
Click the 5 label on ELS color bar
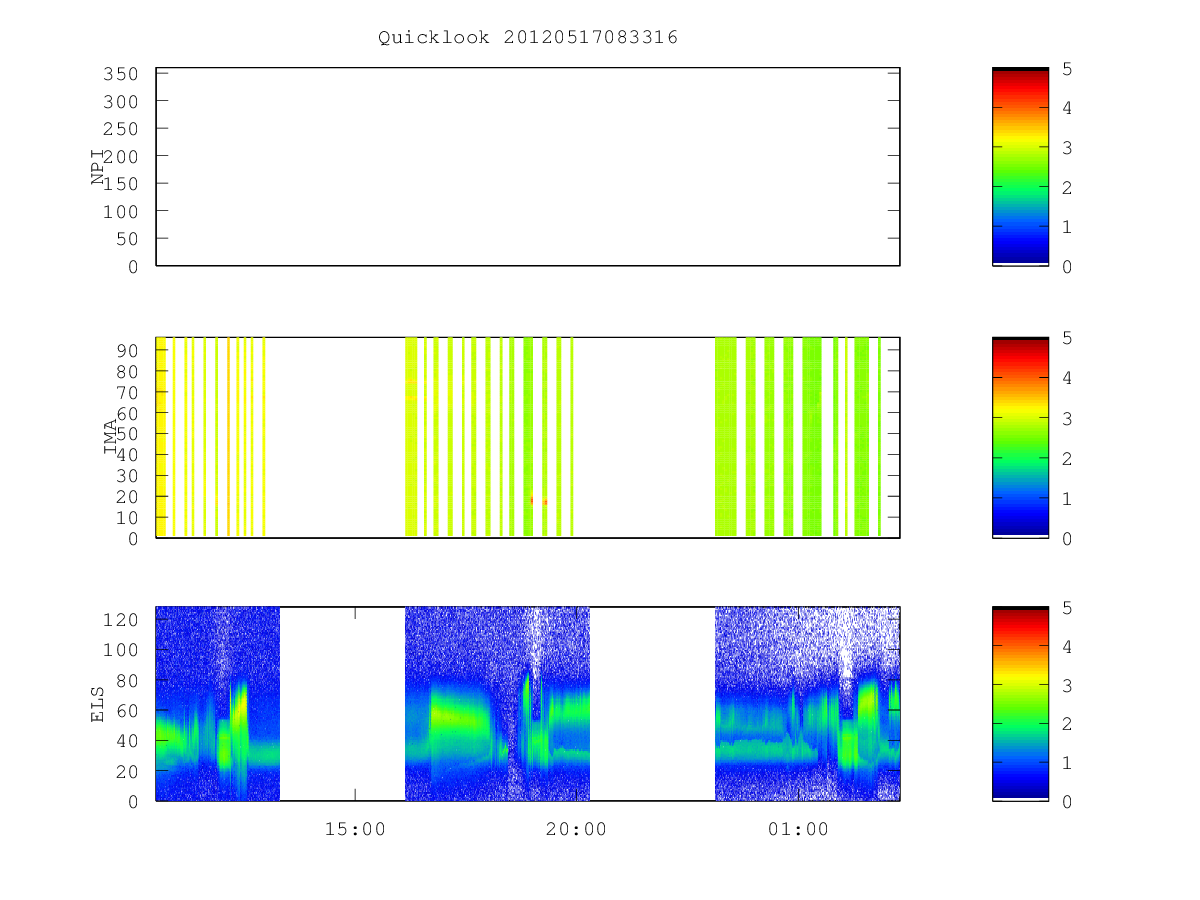(x=1067, y=607)
